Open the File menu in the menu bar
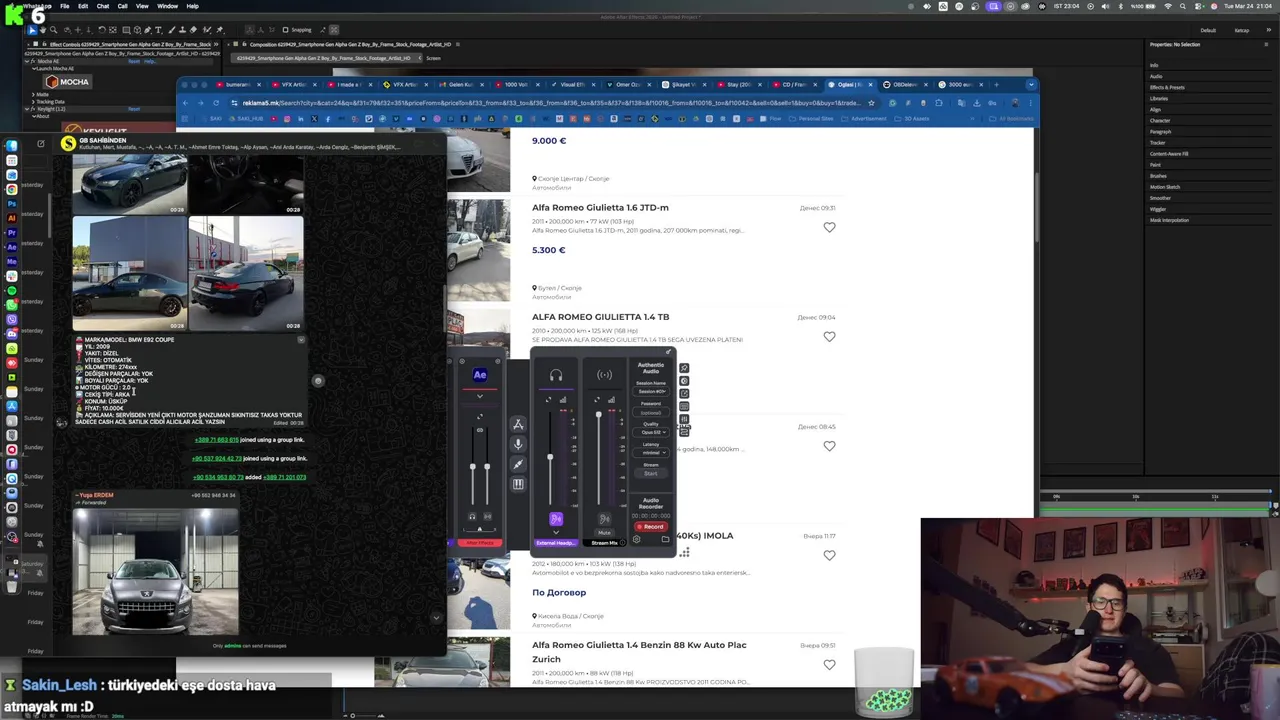Screen dimensions: 1280x720 tap(65, 6)
